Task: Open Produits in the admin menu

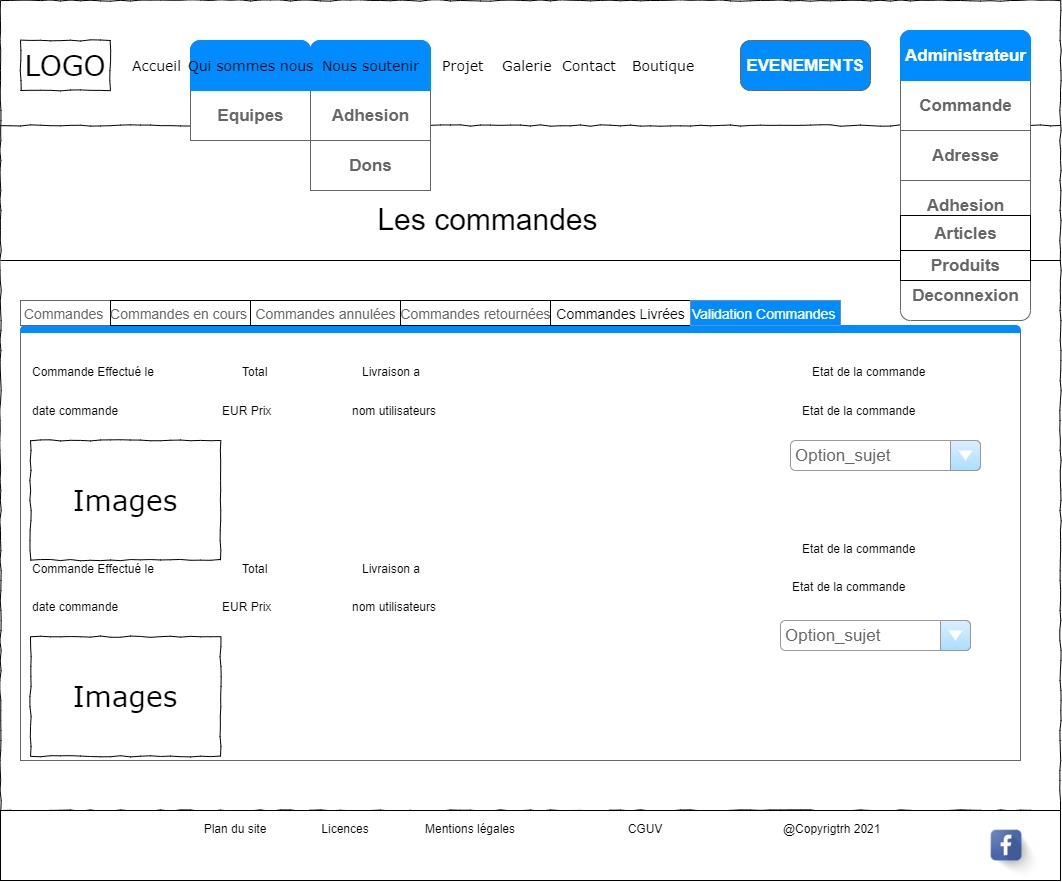Action: coord(965,266)
